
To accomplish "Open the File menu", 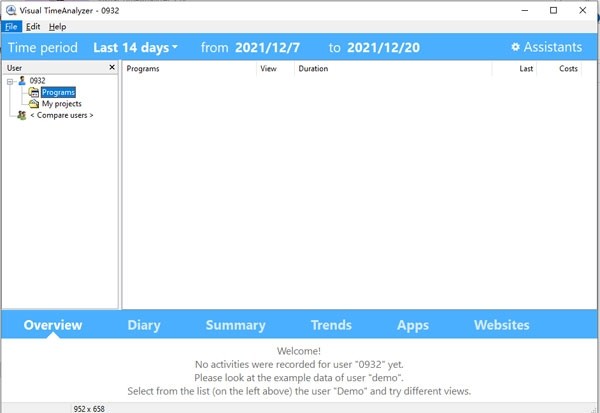I will point(11,27).
